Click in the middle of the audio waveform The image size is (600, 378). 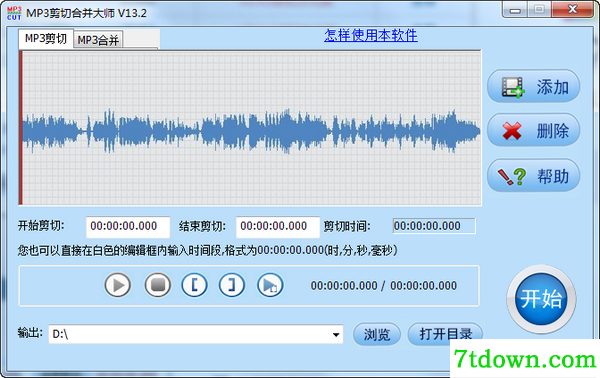tap(251, 131)
